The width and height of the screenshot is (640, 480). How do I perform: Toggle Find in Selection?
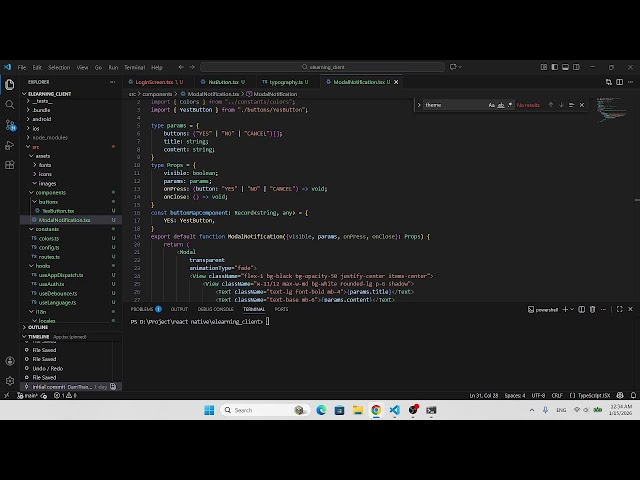(x=571, y=105)
